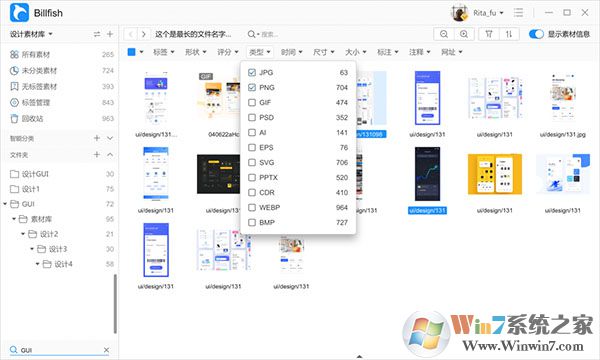Open the 形状 filter dropdown

tap(196, 52)
